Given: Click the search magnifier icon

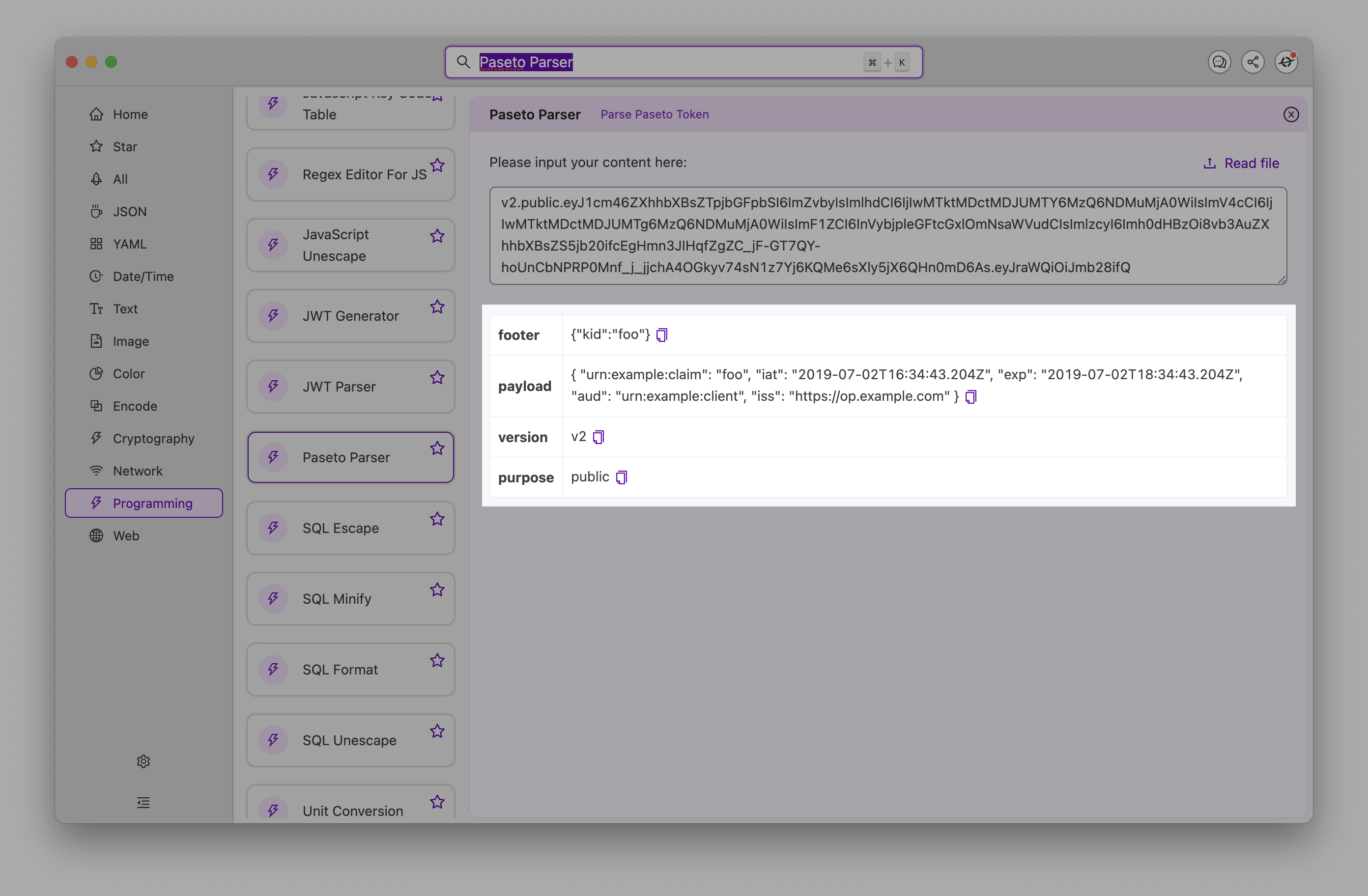Looking at the screenshot, I should (x=463, y=62).
